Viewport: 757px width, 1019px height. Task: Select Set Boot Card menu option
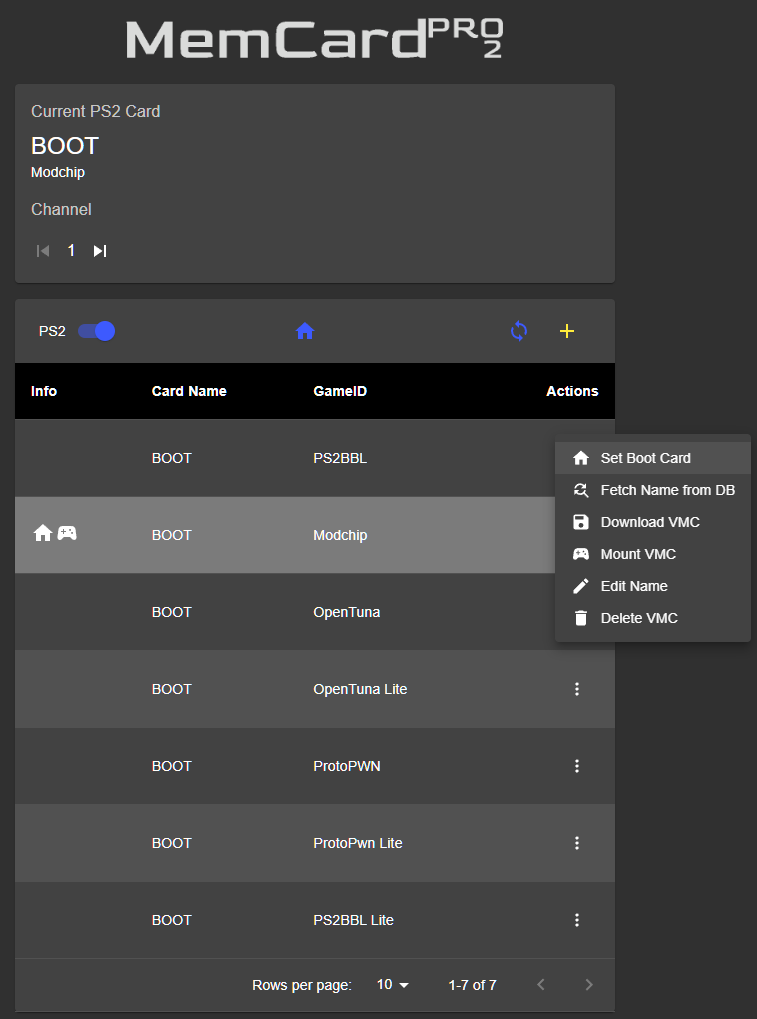pos(645,458)
